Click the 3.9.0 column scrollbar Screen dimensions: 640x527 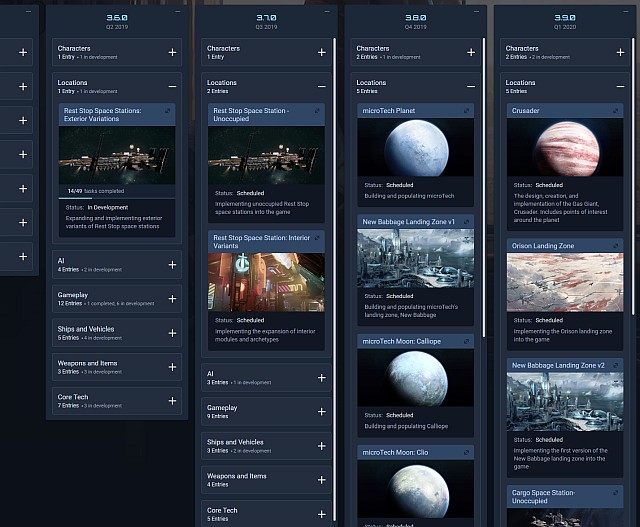[x=633, y=176]
